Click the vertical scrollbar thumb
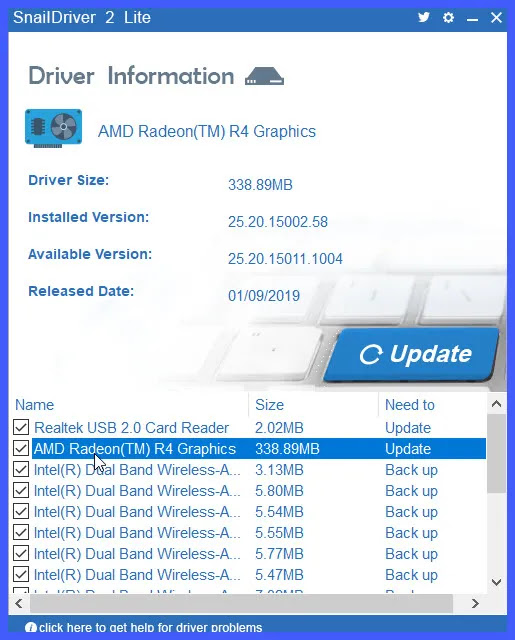This screenshot has height=640, width=515. (496, 454)
